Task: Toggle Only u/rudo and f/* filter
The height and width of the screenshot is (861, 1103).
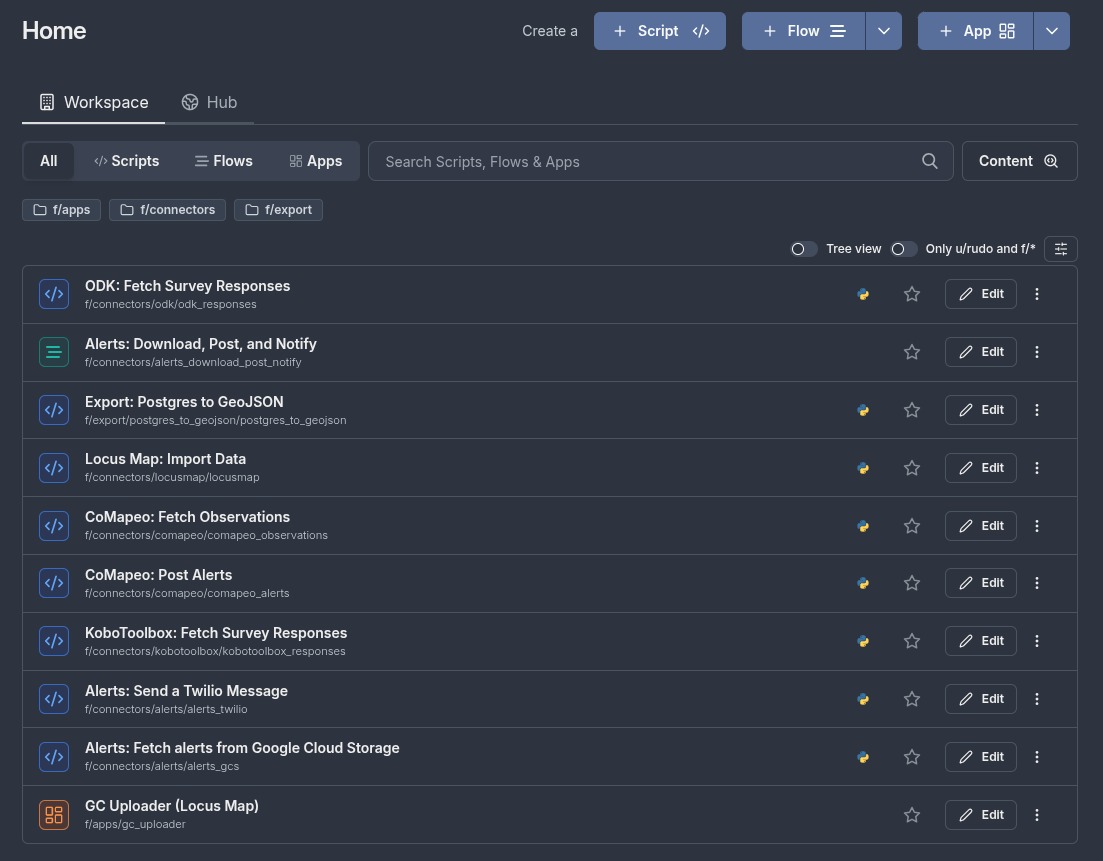Action: point(904,249)
